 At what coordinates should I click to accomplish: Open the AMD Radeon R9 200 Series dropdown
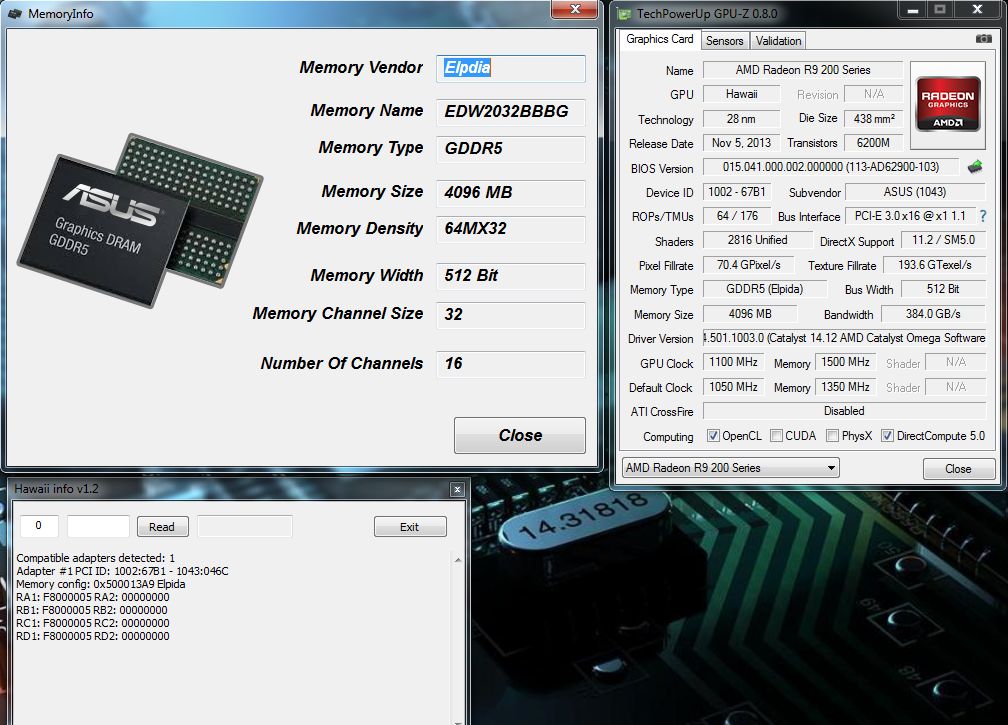pyautogui.click(x=730, y=468)
